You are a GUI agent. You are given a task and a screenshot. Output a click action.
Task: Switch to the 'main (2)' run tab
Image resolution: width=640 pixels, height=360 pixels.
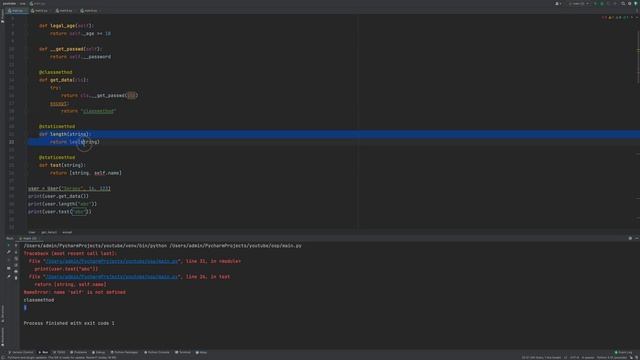28,238
